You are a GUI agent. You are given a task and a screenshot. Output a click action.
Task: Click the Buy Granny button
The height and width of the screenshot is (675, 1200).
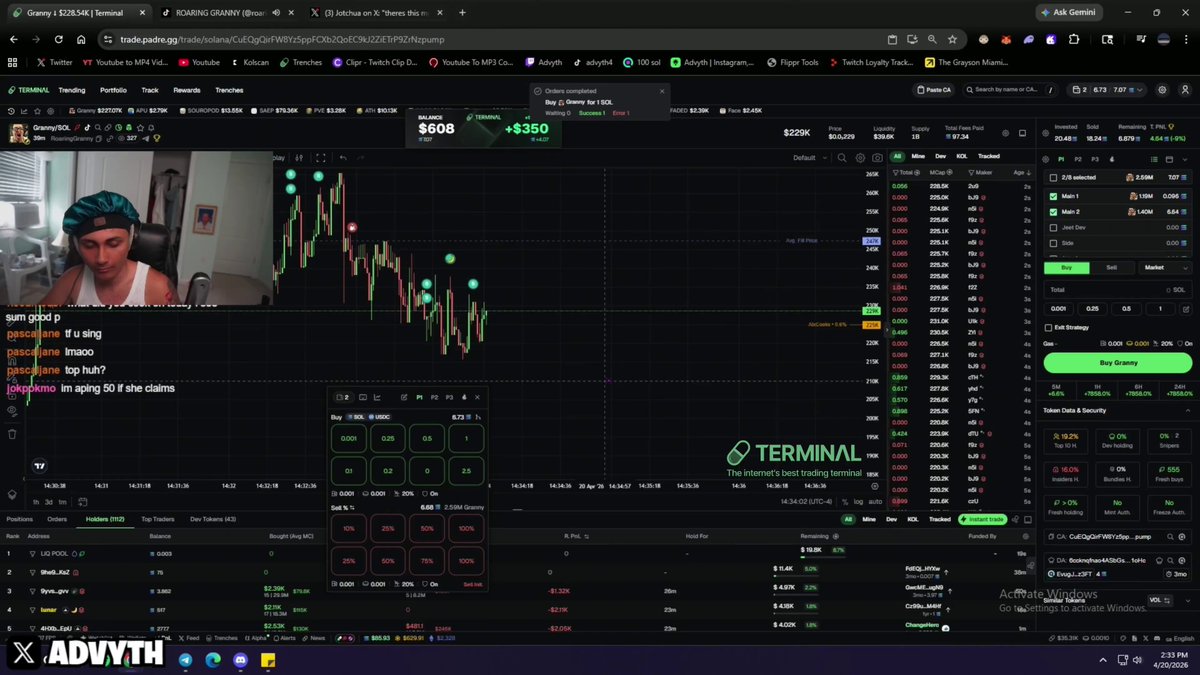1118,362
